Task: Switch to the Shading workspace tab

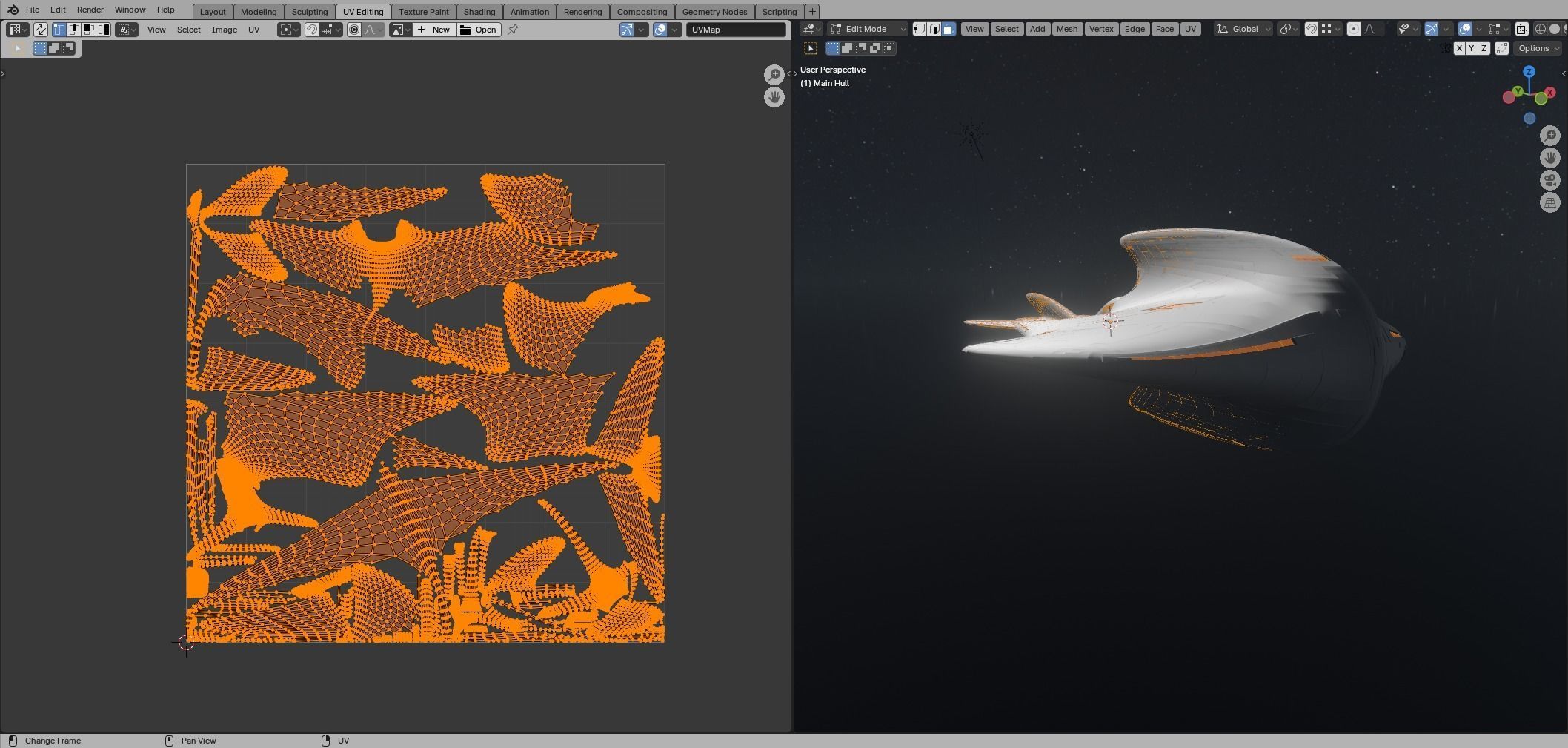Action: (479, 11)
